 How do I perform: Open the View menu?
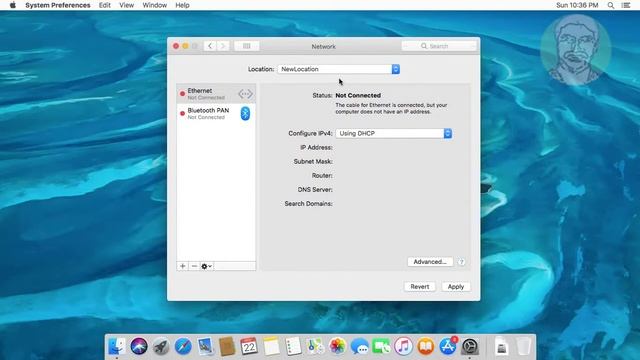tap(127, 5)
